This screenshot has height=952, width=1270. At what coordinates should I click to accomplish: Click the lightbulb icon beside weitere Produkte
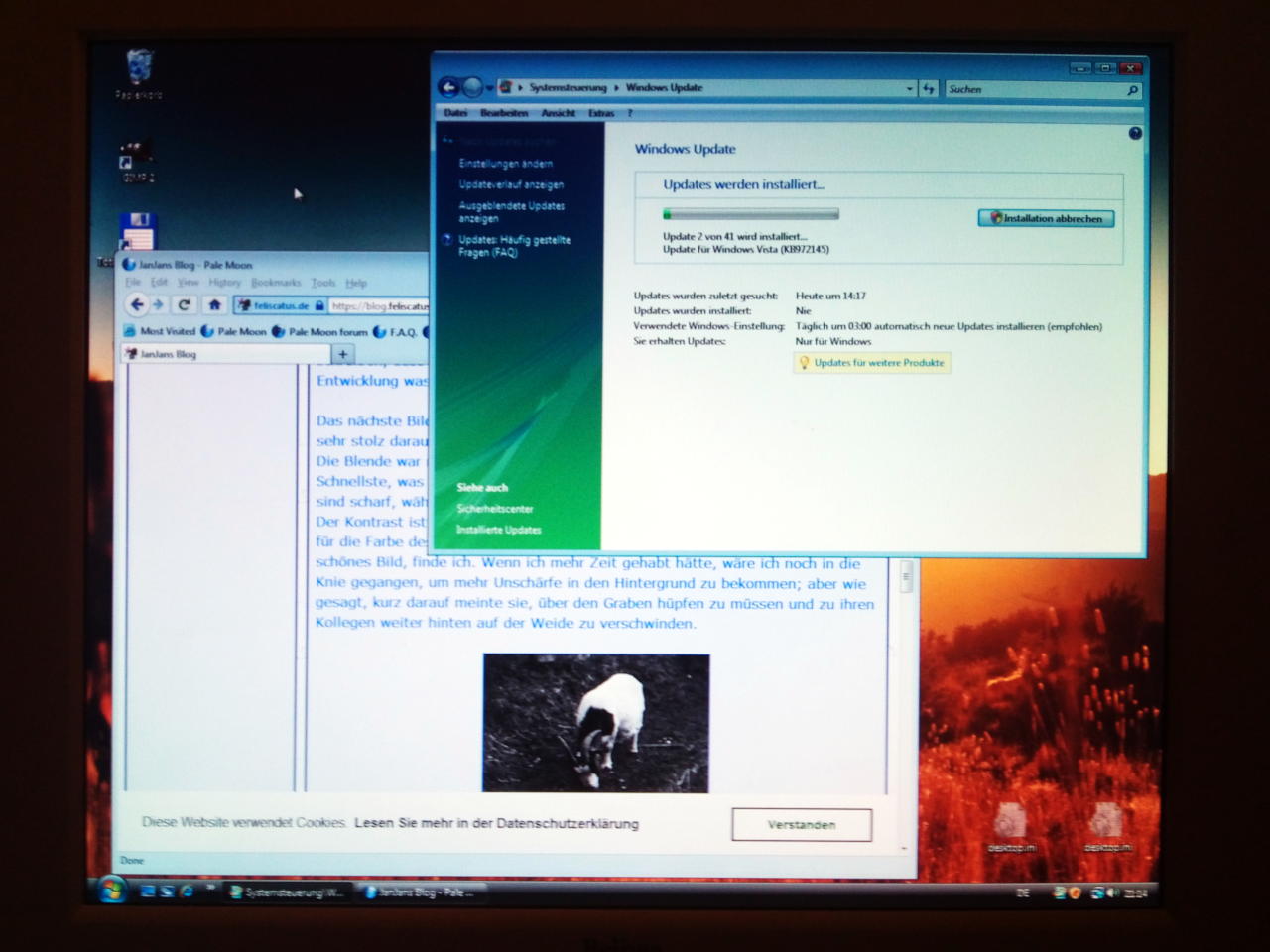coord(804,363)
